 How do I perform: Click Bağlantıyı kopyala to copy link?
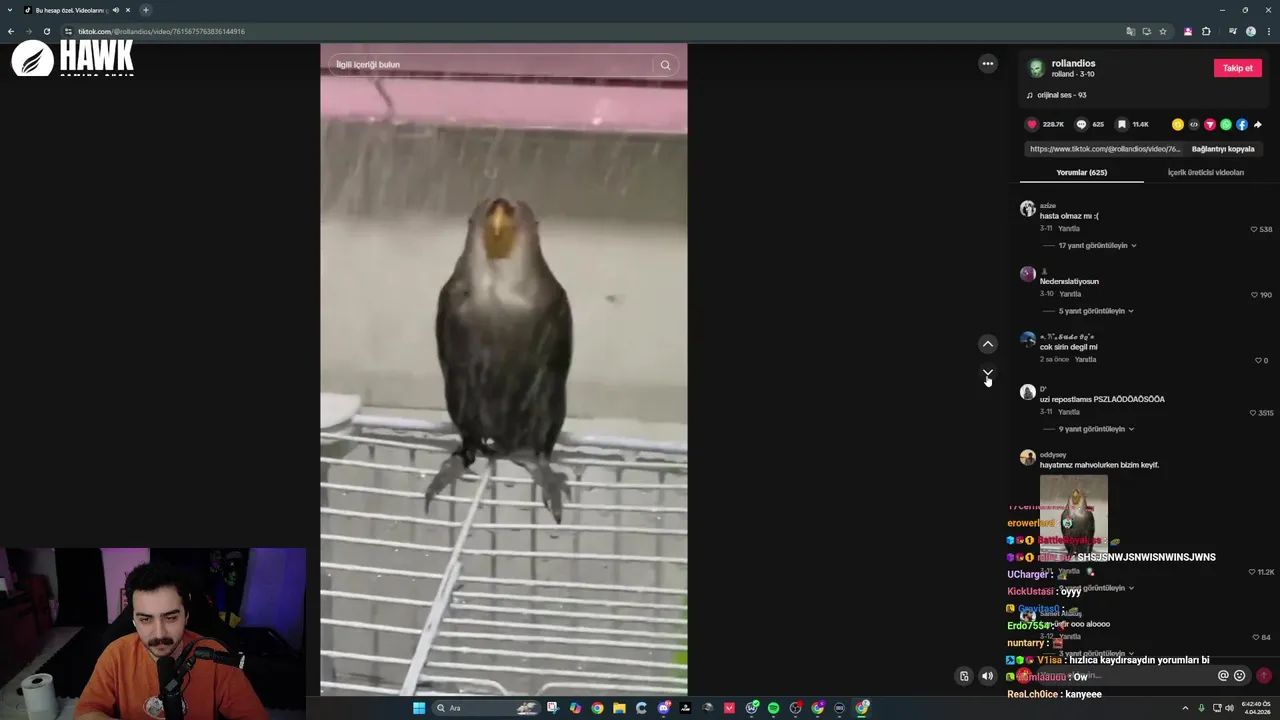1223,149
